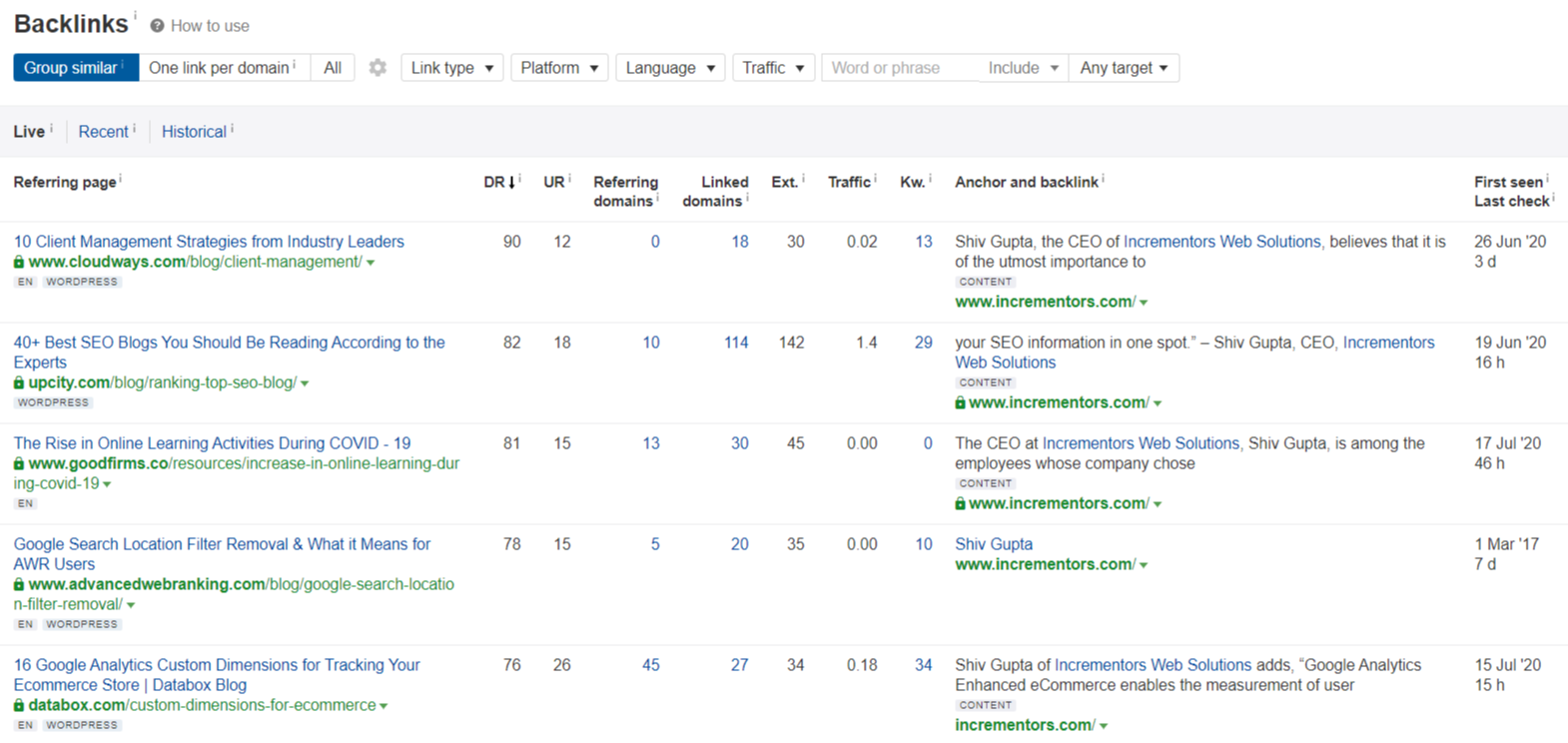Open referring domains count 13

point(651,443)
